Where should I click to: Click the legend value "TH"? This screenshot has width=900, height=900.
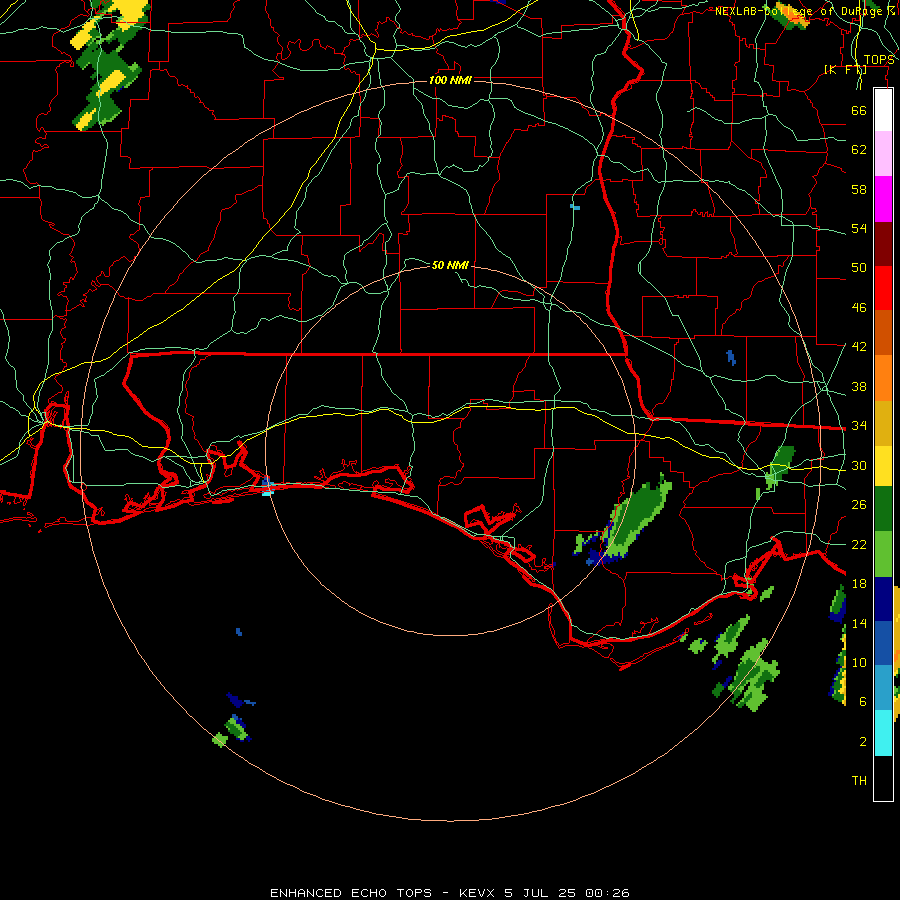click(x=859, y=781)
